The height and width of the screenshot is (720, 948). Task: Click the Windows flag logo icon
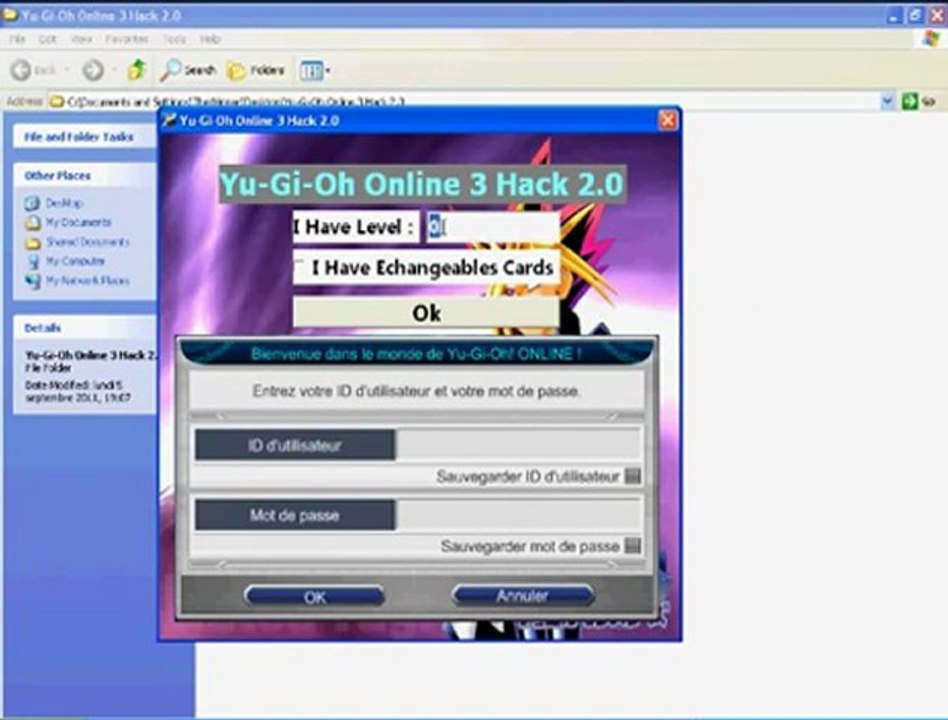pos(932,39)
